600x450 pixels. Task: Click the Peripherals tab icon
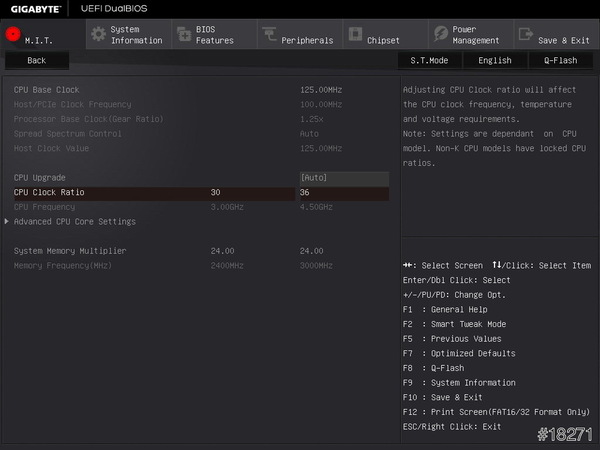click(269, 35)
